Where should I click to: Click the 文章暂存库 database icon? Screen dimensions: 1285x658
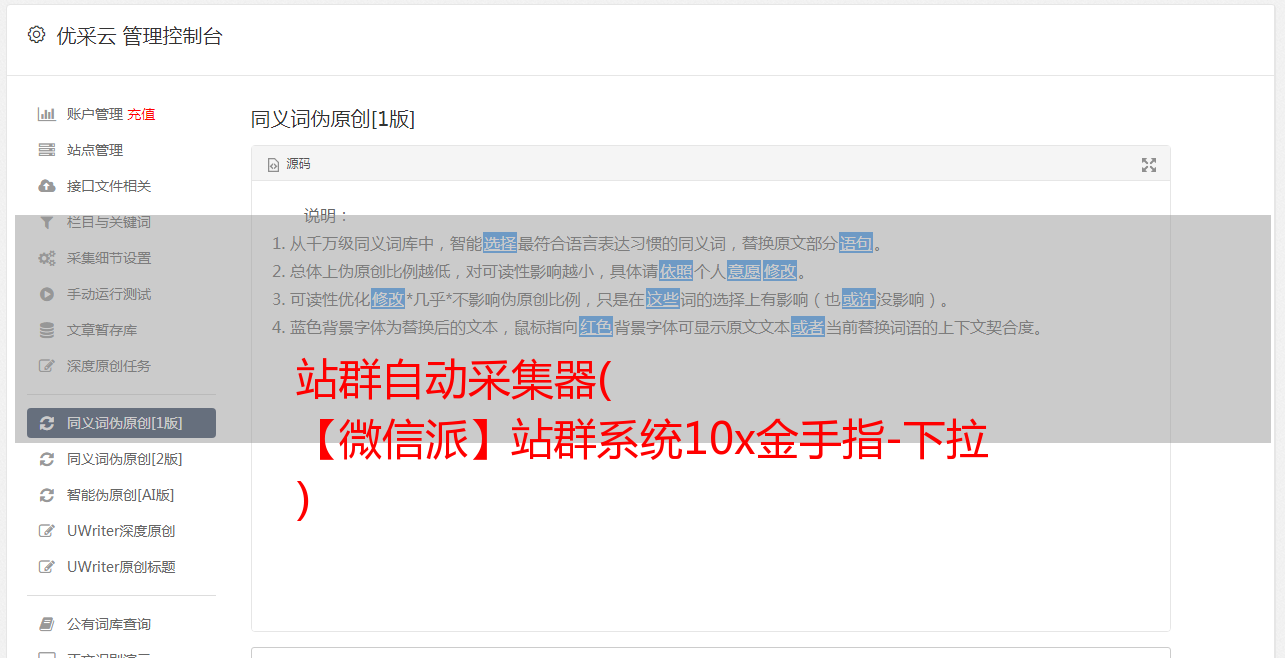46,330
